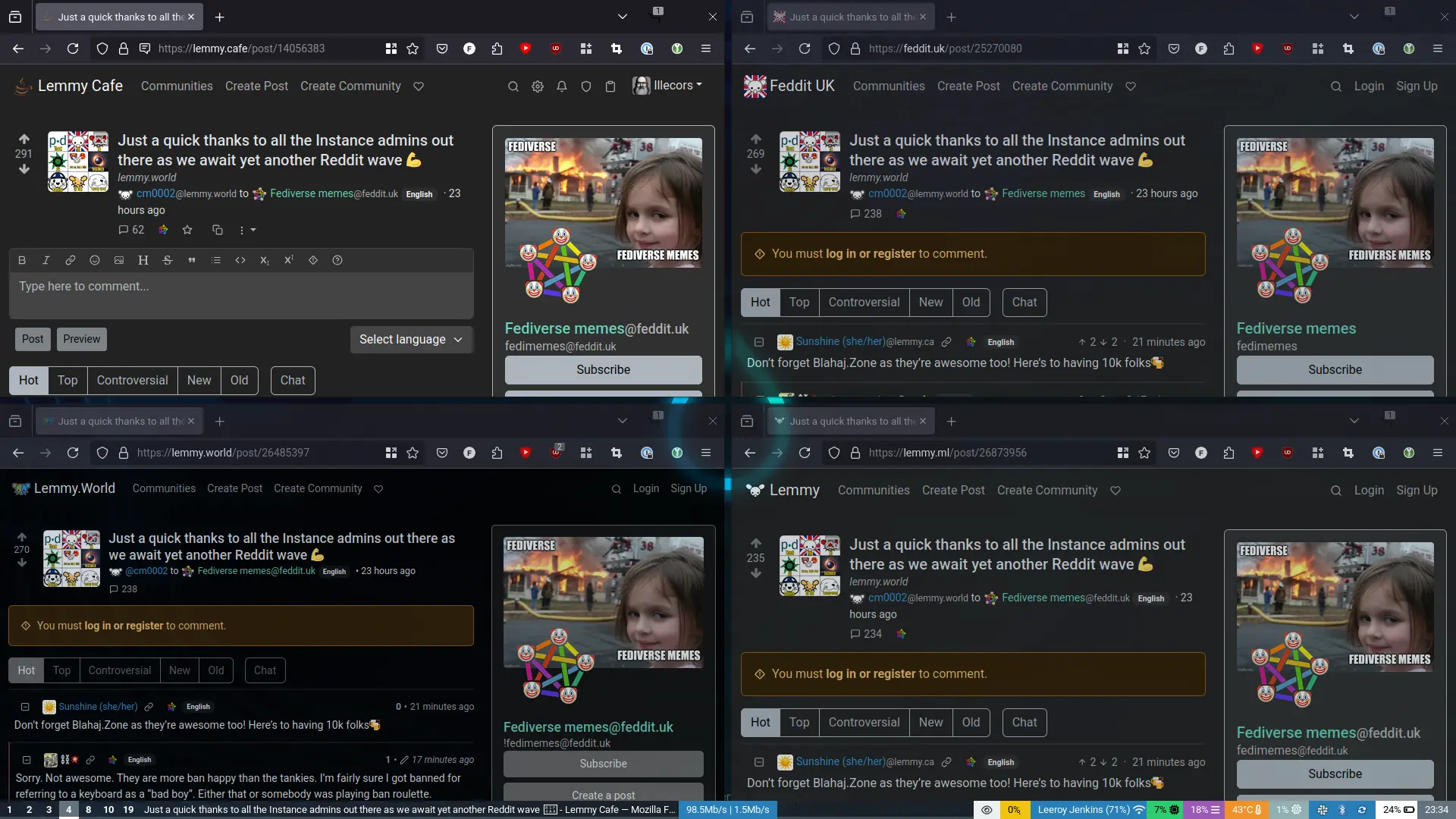1456x819 pixels.
Task: Apply superscript in the comment editor toolbar
Action: 289,260
